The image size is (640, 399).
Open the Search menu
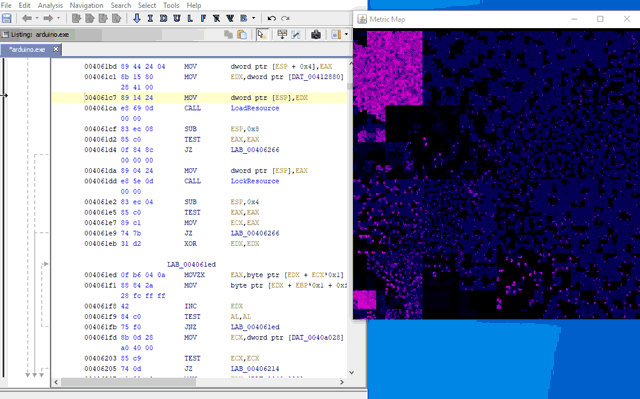coord(121,5)
